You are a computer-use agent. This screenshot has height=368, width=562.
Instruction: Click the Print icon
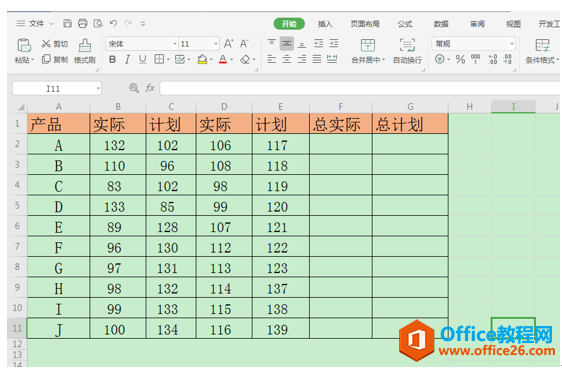coord(82,24)
